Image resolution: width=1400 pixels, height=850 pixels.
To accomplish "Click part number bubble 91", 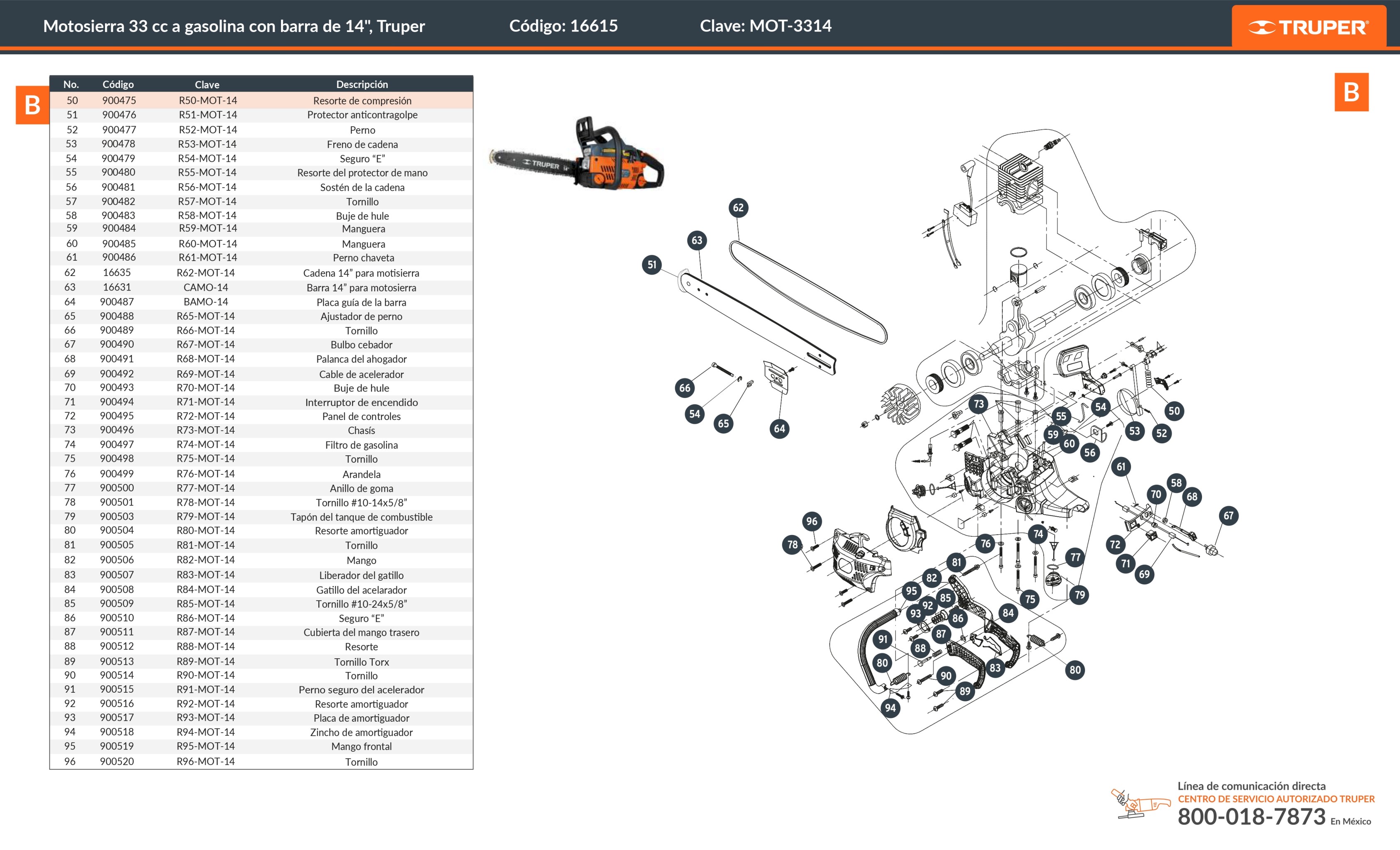I will 882,639.
